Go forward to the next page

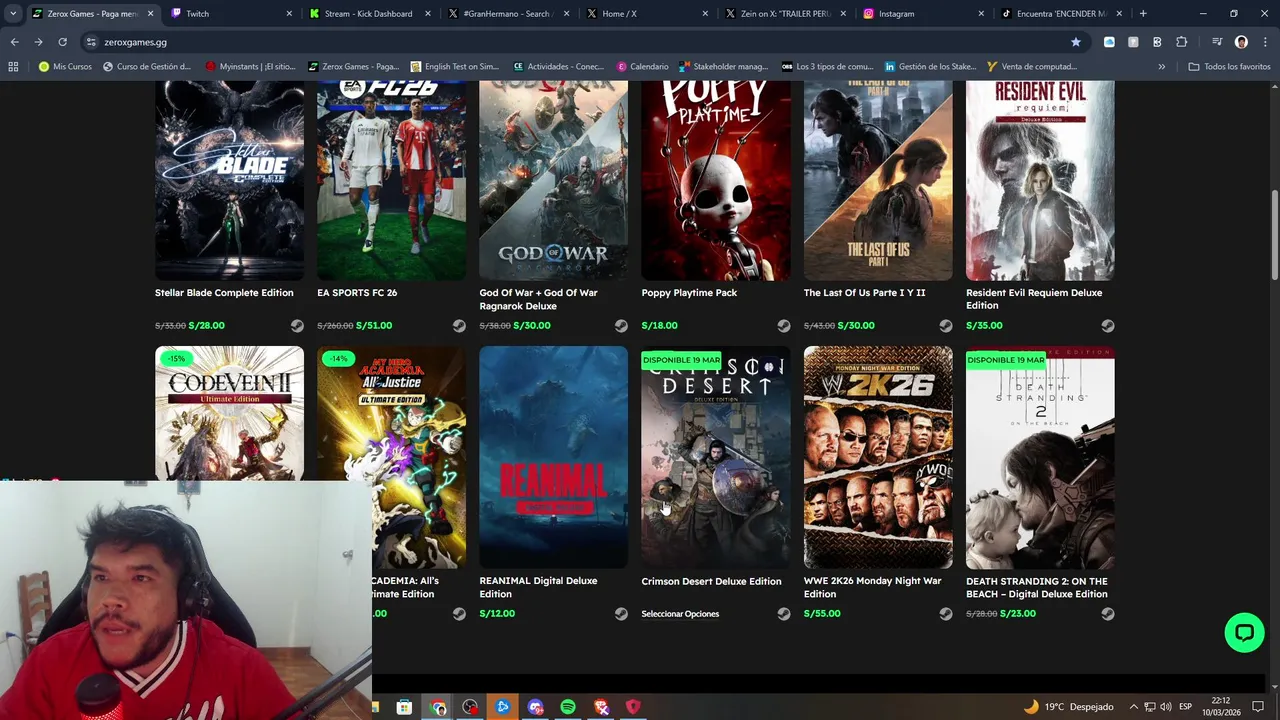[38, 42]
